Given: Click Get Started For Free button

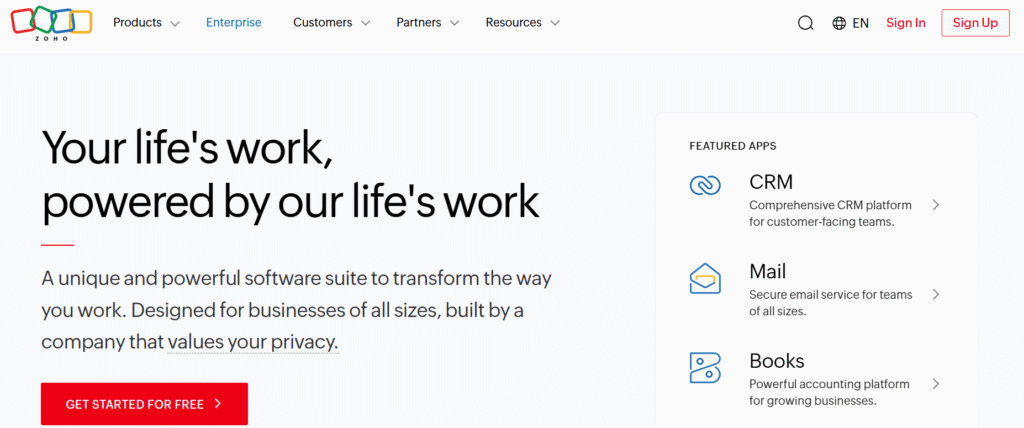Looking at the screenshot, I should 144,404.
